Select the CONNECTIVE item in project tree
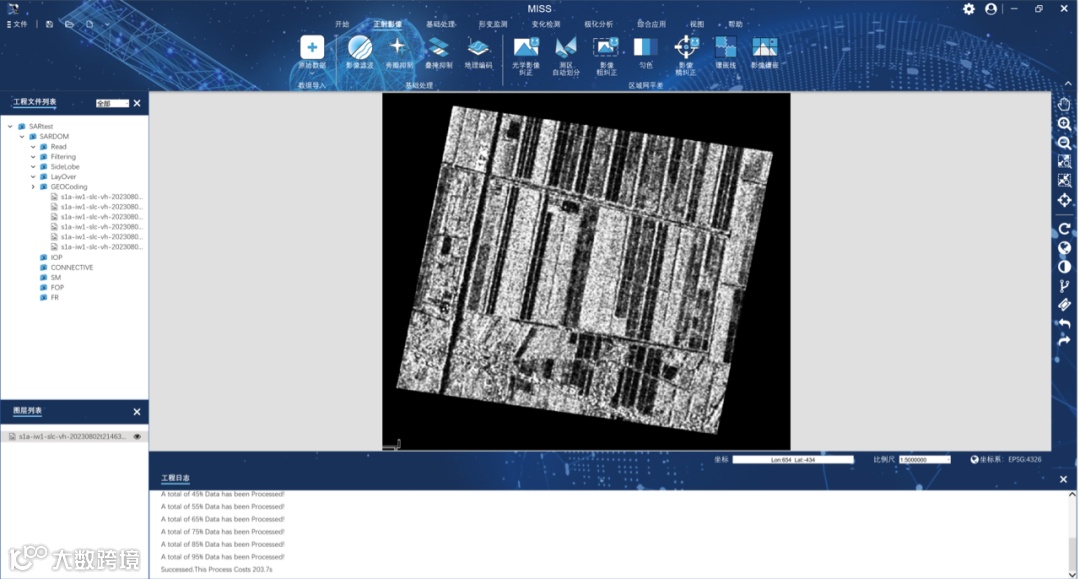This screenshot has width=1080, height=579. pos(71,268)
